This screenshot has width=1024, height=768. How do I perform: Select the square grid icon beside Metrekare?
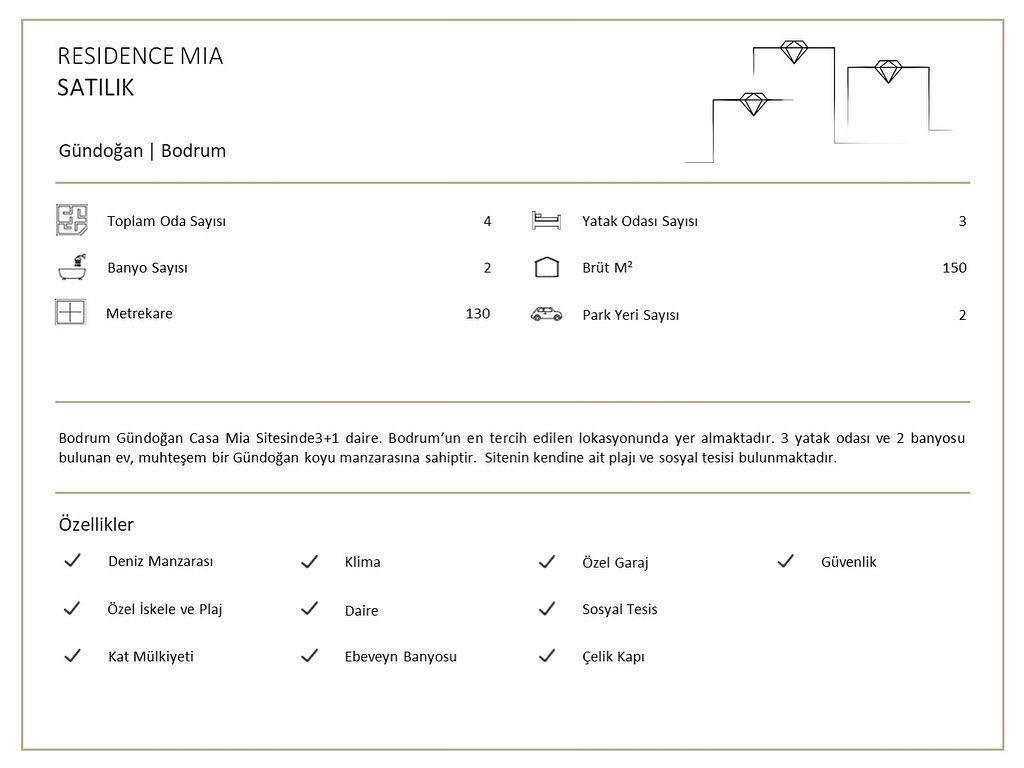tap(71, 312)
